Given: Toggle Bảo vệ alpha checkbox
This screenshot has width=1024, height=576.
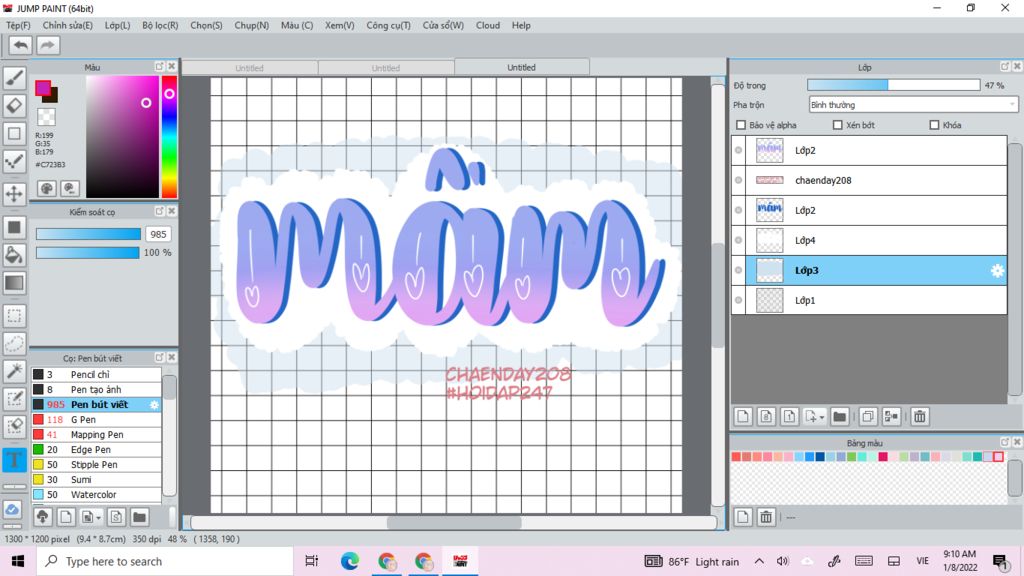Looking at the screenshot, I should (741, 125).
